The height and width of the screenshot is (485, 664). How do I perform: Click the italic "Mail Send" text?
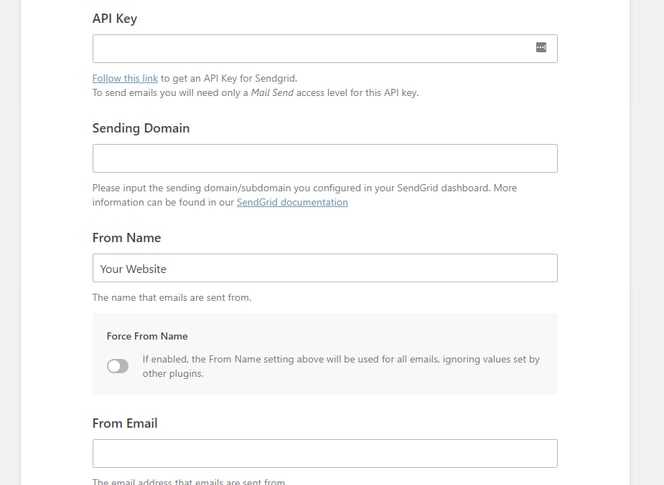(273, 93)
